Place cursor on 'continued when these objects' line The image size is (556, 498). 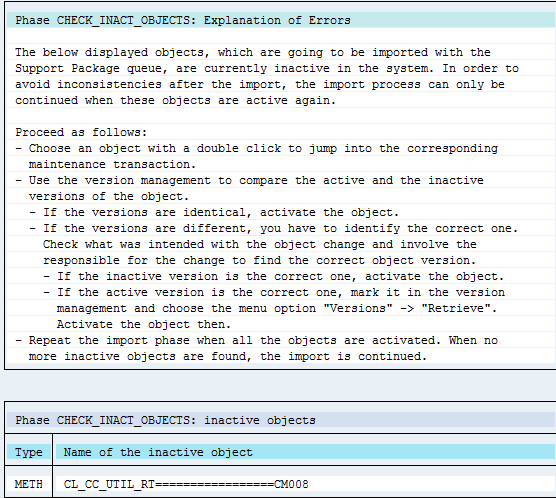175,100
